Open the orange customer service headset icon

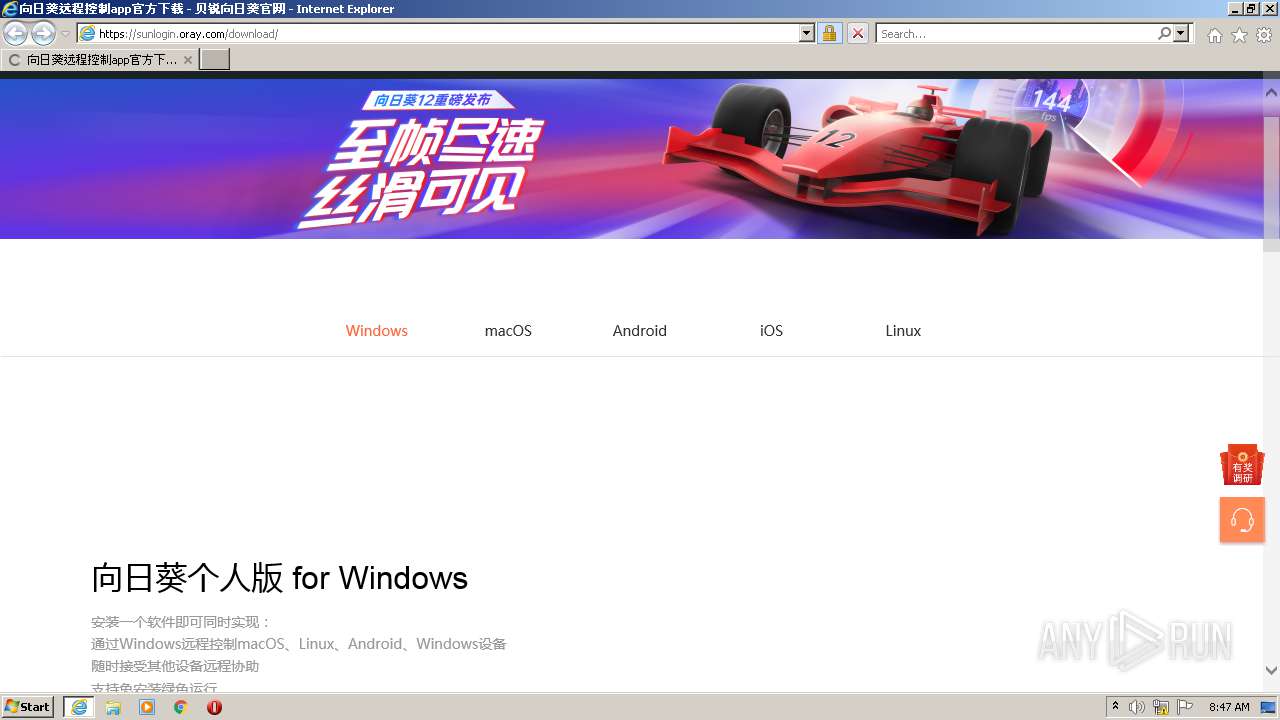1242,520
